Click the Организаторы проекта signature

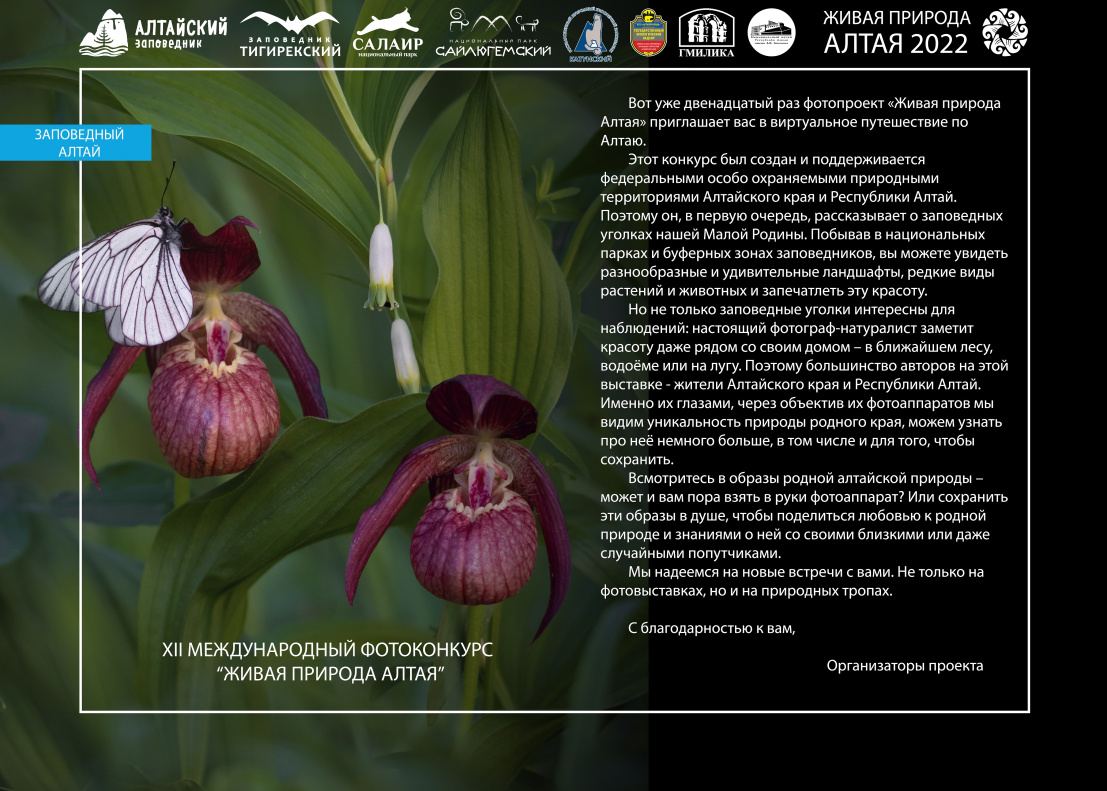(904, 665)
